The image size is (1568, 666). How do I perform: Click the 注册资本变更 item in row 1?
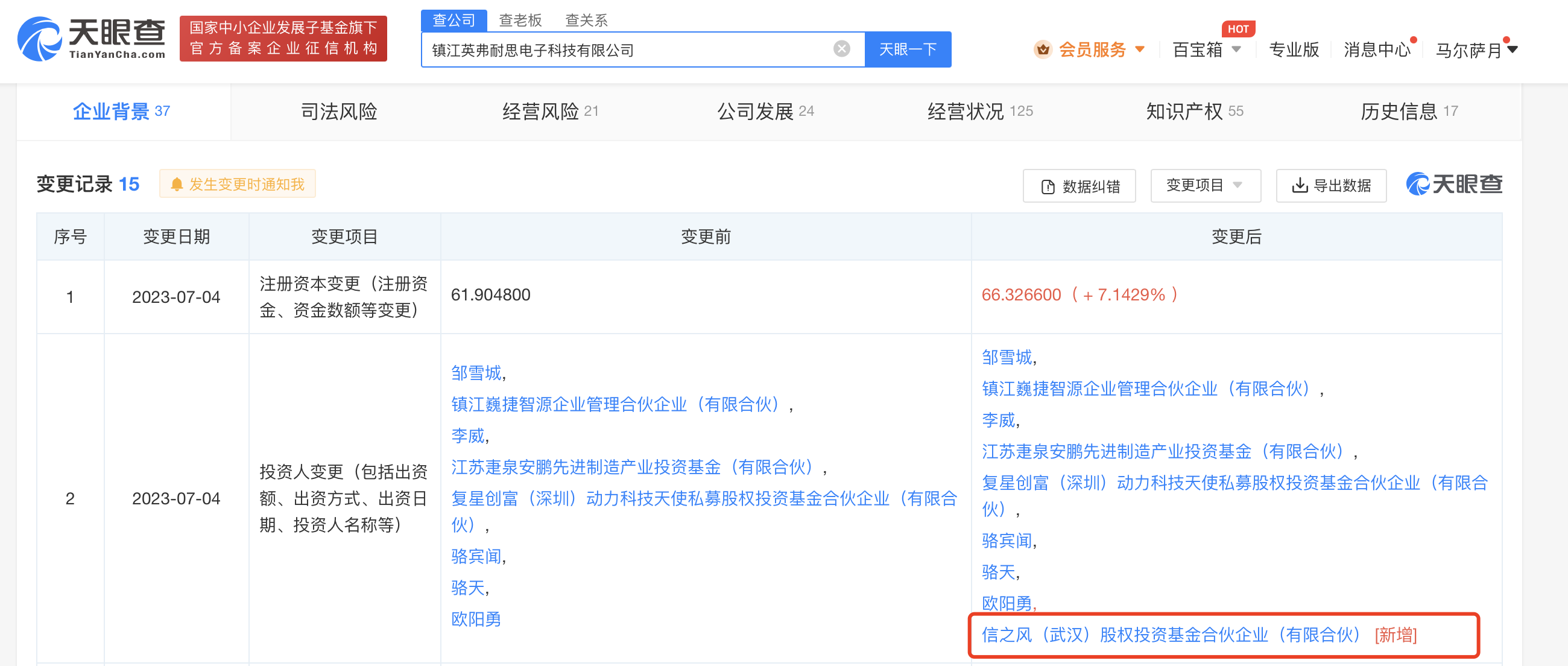click(x=344, y=297)
